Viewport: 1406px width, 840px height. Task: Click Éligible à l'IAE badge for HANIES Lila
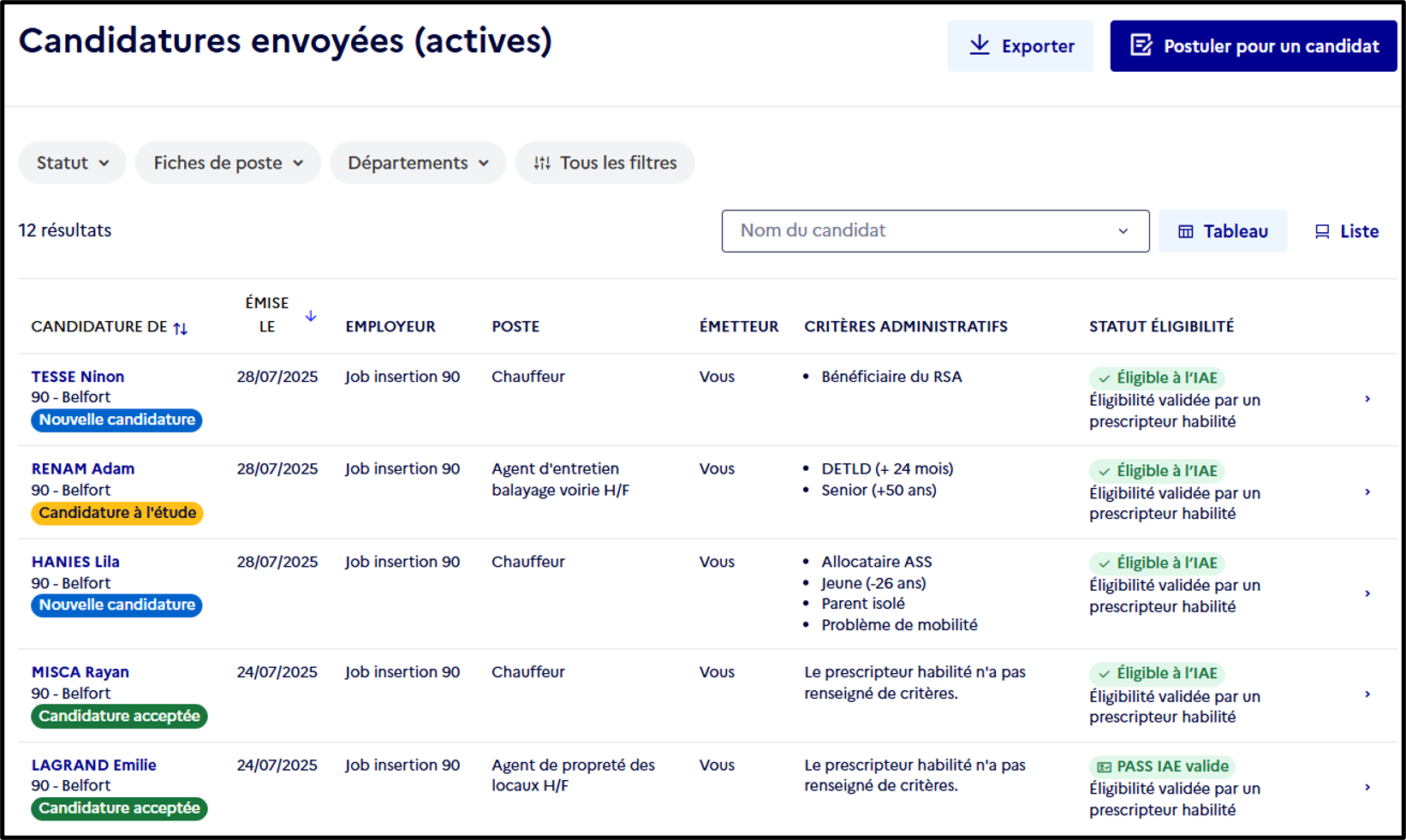(x=1157, y=563)
